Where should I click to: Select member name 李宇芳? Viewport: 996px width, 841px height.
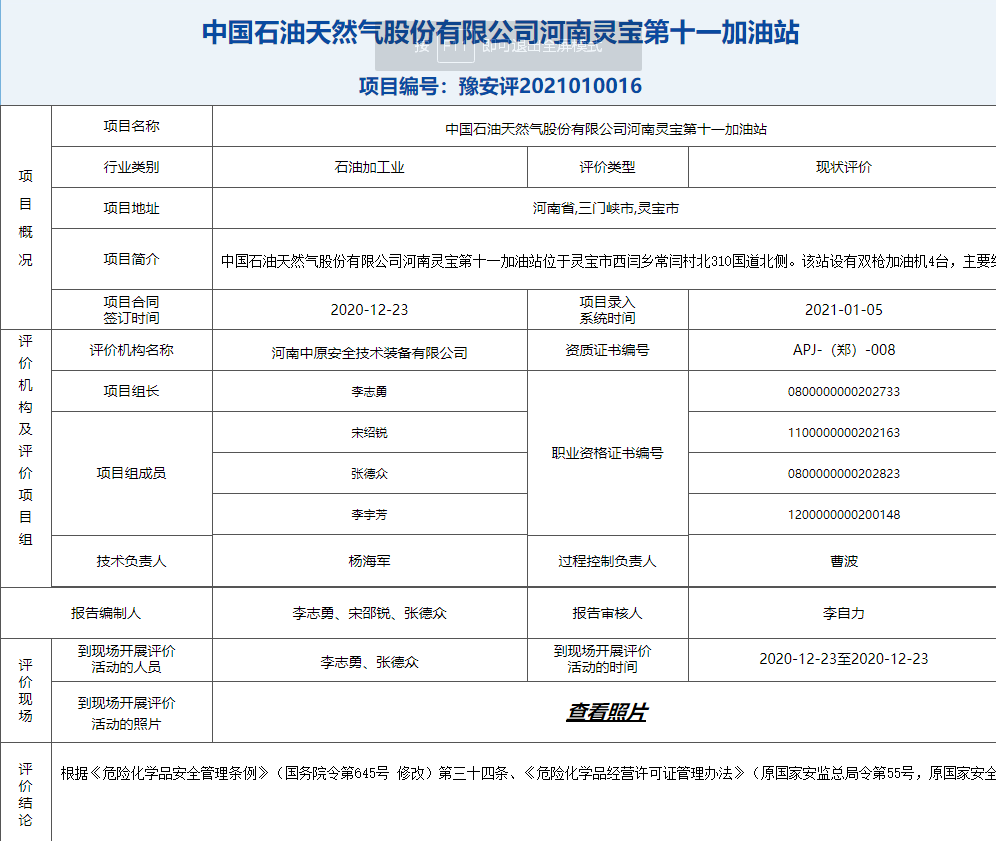pos(369,515)
